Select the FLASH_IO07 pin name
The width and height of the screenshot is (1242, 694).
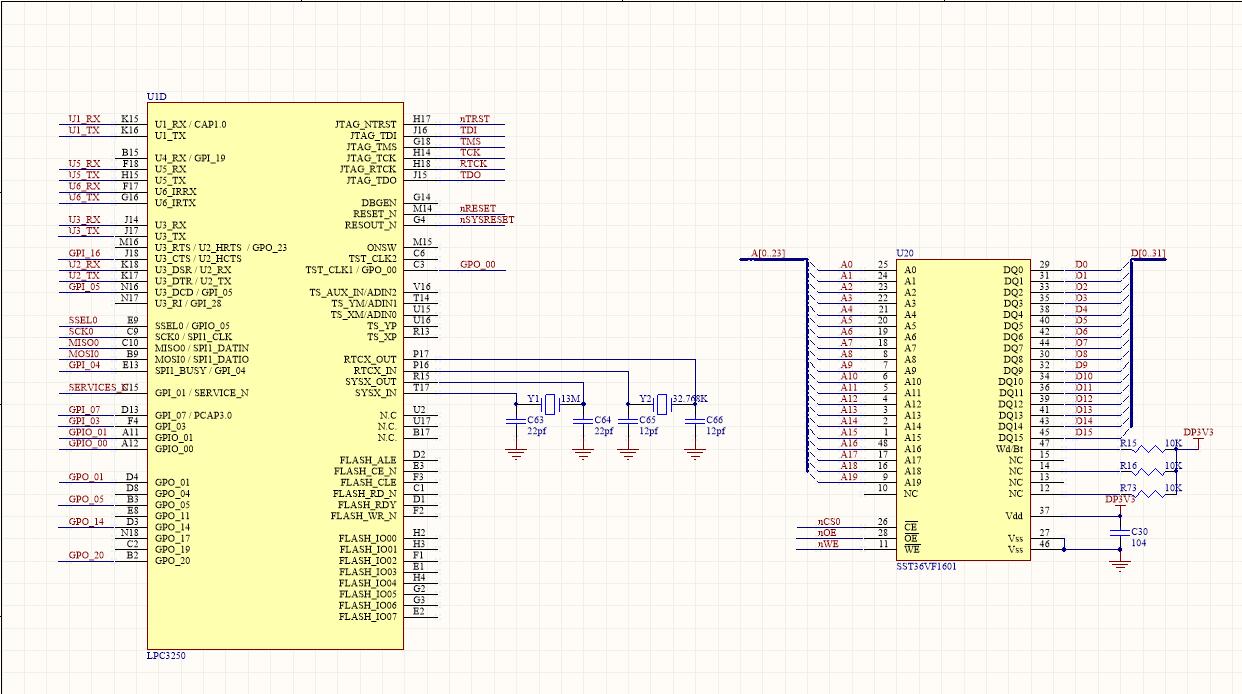pyautogui.click(x=368, y=616)
